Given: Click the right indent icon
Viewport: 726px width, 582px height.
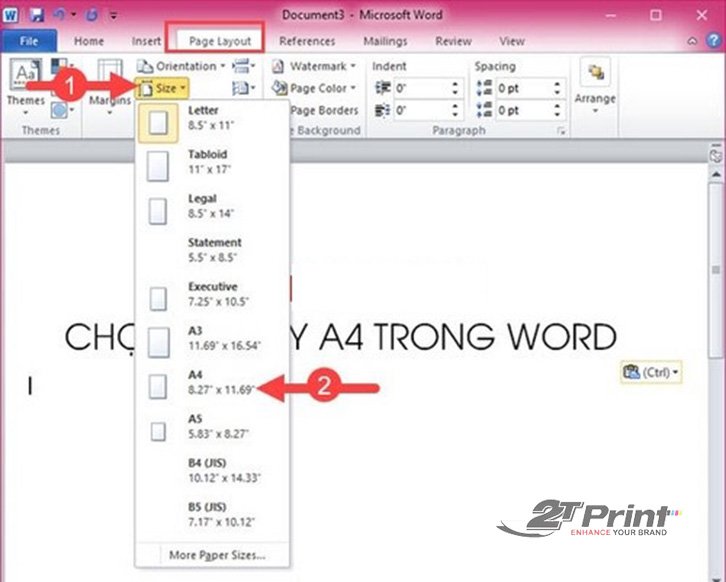Looking at the screenshot, I should tap(382, 110).
